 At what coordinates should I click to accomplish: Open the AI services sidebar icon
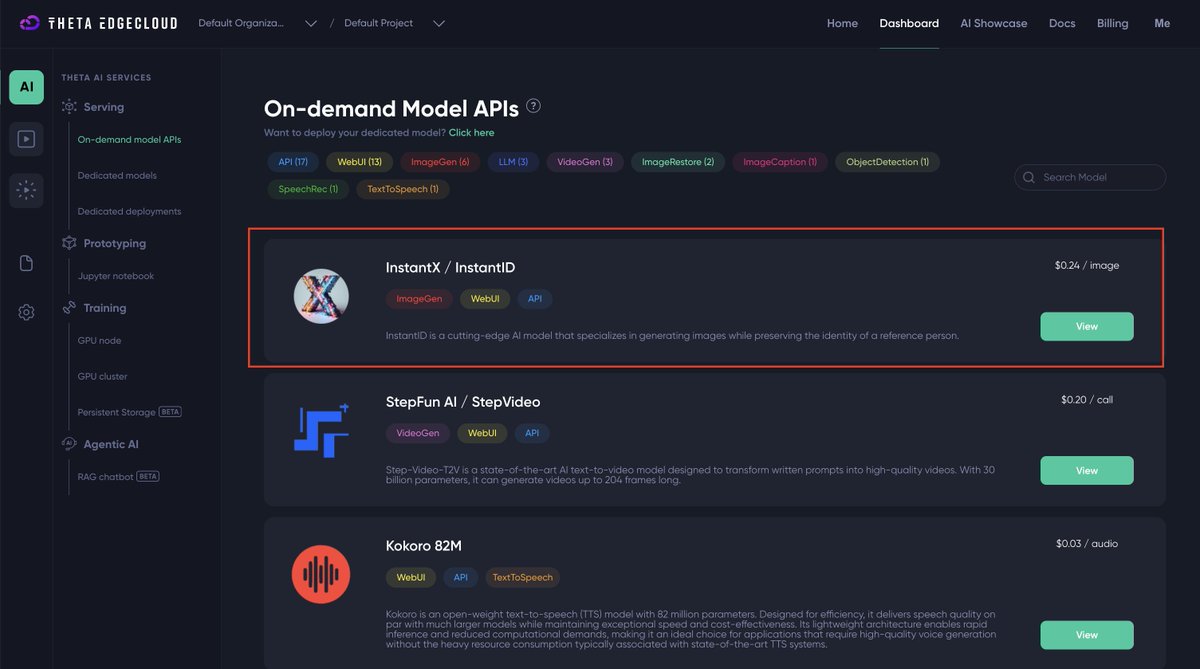tap(26, 87)
